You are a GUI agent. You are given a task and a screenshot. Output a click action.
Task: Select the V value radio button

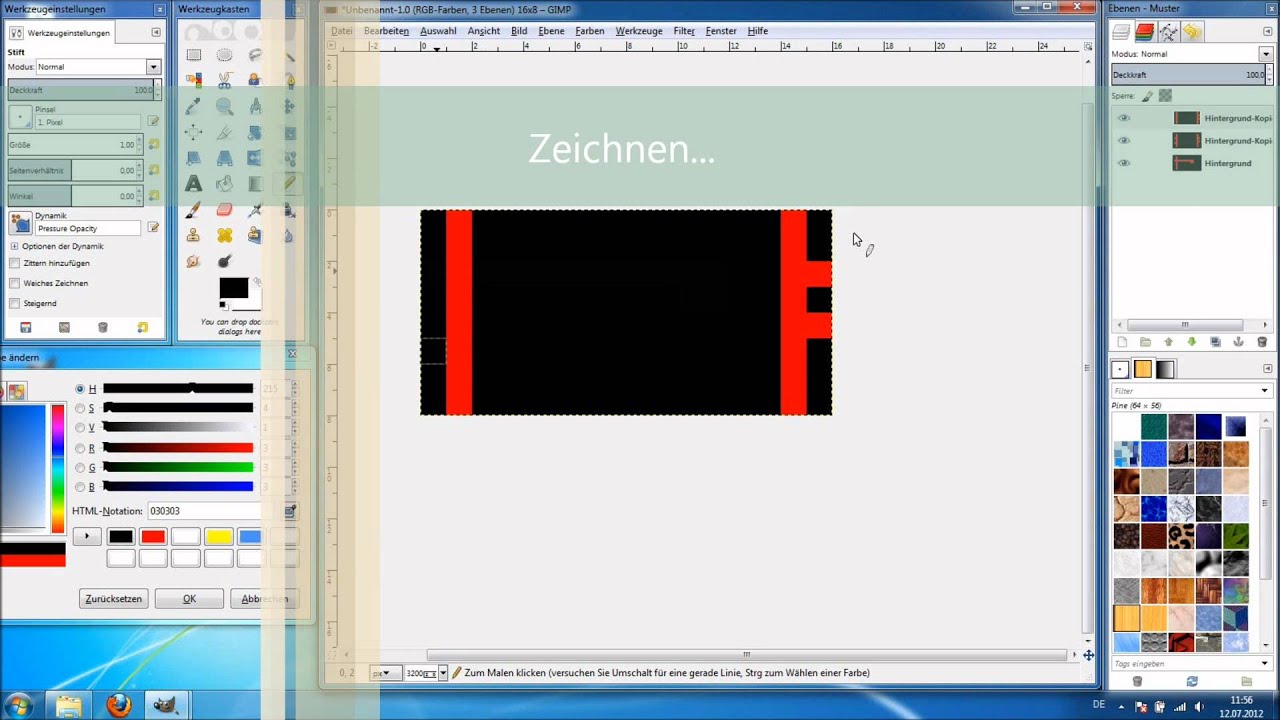point(80,428)
